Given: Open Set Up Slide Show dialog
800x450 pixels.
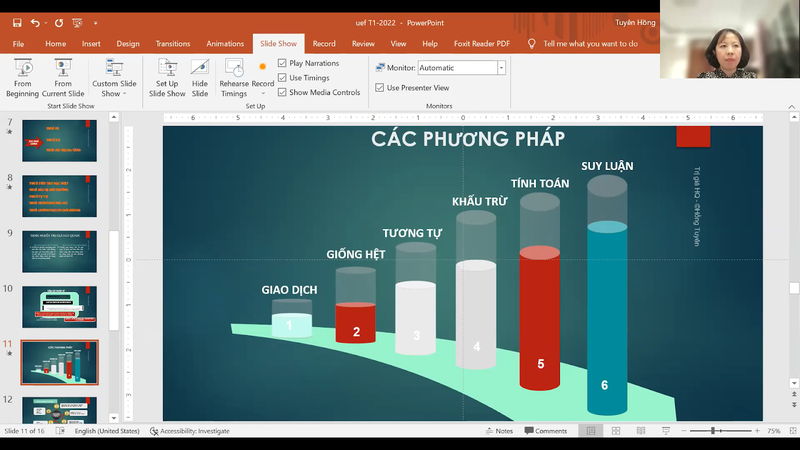Looking at the screenshot, I should point(167,76).
